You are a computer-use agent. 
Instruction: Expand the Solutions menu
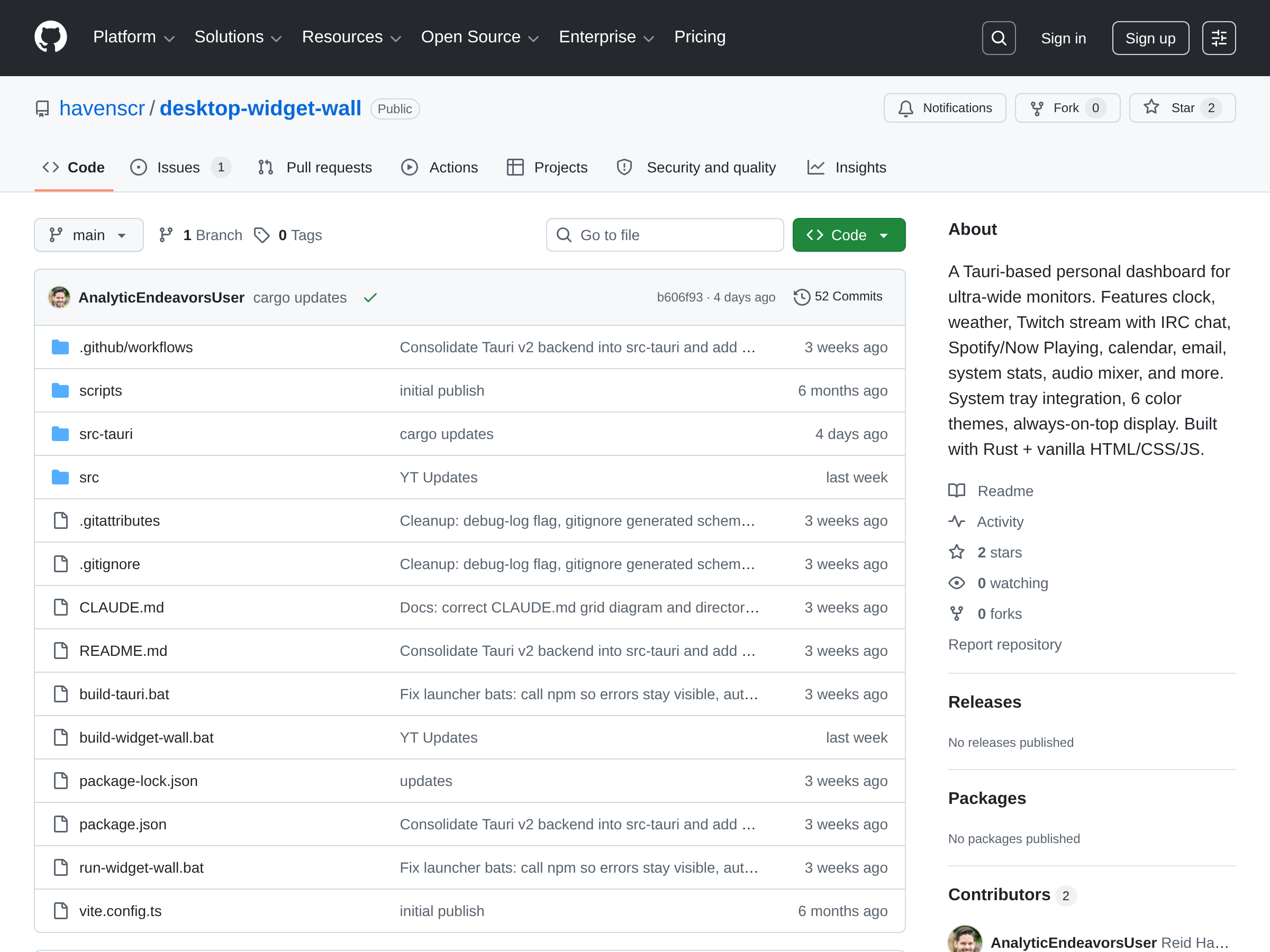tap(238, 38)
